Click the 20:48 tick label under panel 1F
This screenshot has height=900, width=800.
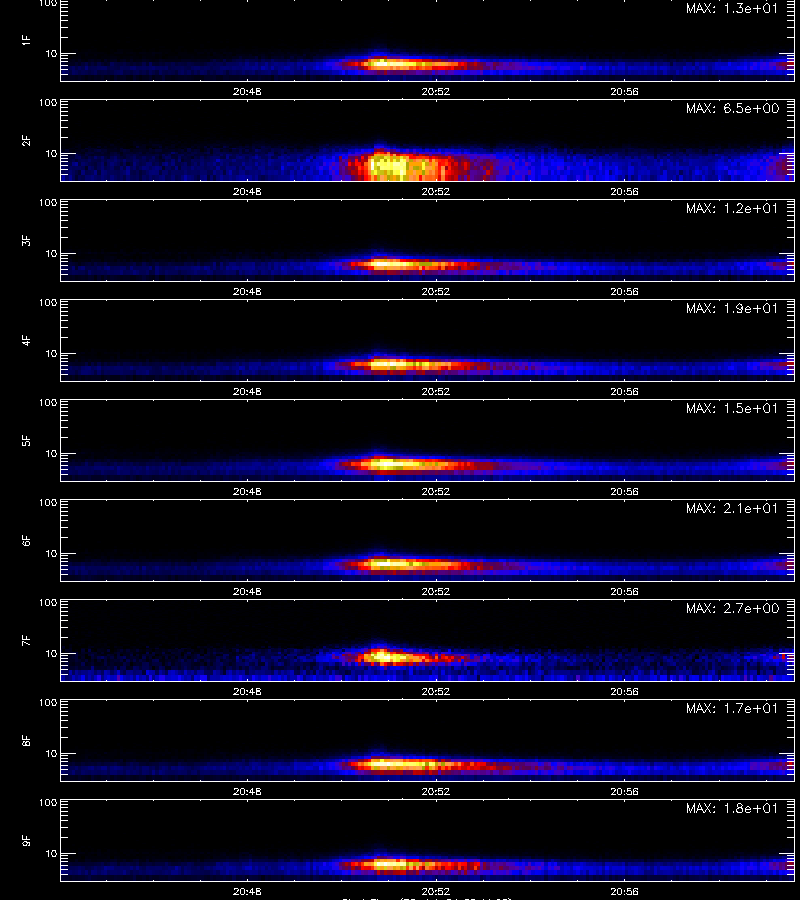pyautogui.click(x=247, y=91)
